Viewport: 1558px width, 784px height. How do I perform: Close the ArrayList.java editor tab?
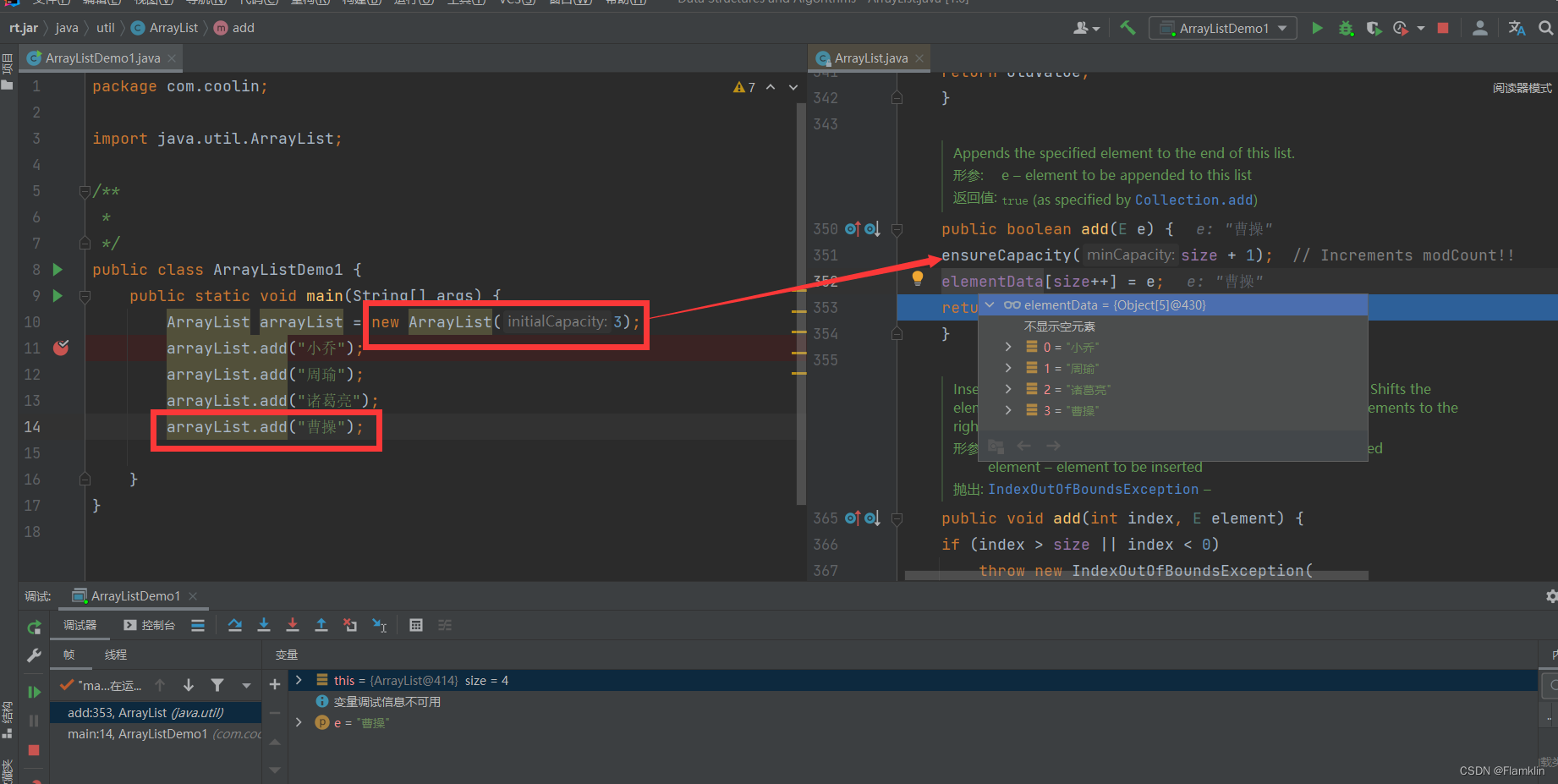pyautogui.click(x=919, y=58)
